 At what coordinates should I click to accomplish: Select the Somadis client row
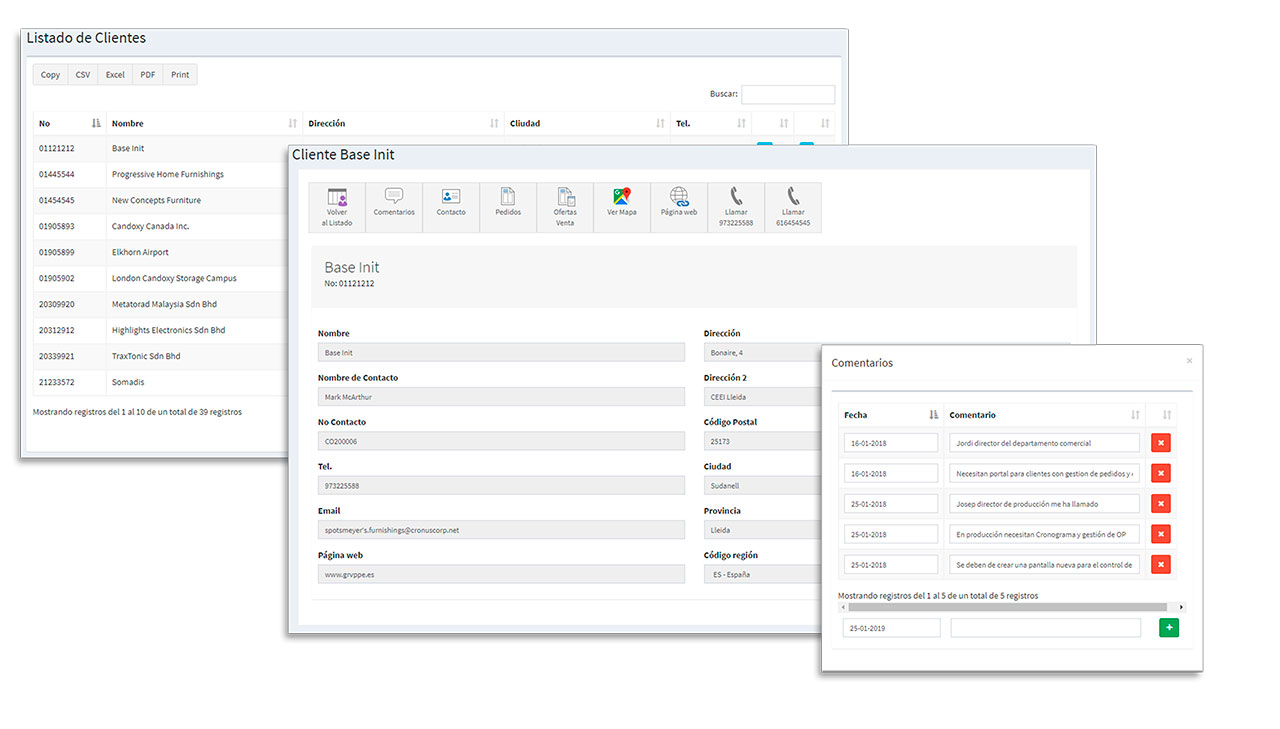[x=160, y=382]
